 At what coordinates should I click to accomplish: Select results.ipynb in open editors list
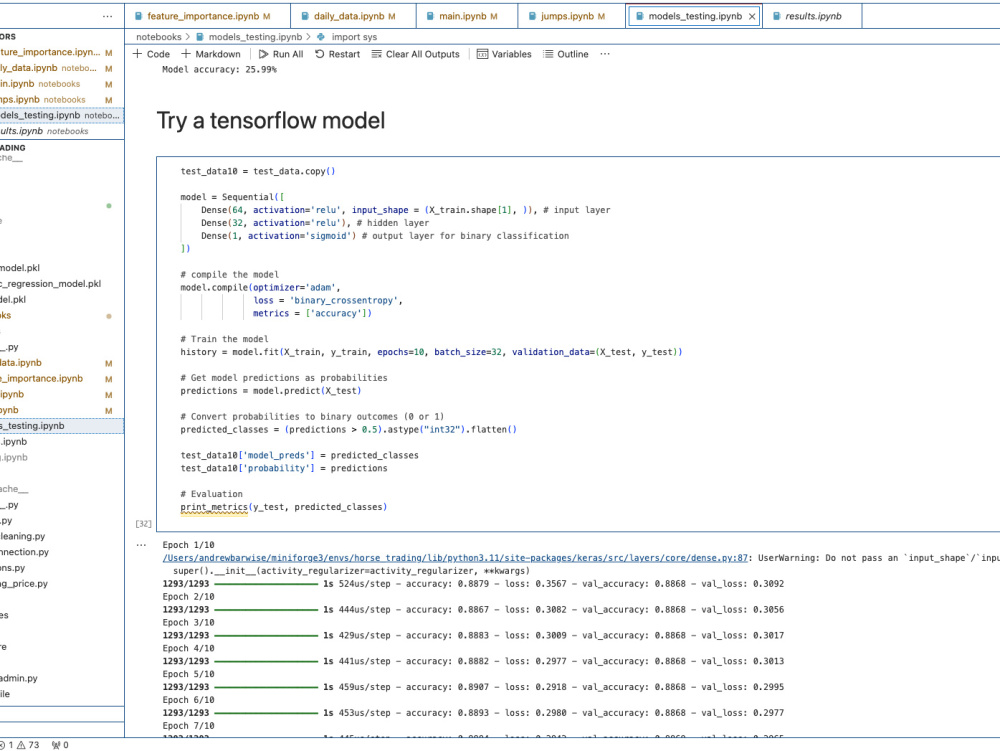[60, 131]
